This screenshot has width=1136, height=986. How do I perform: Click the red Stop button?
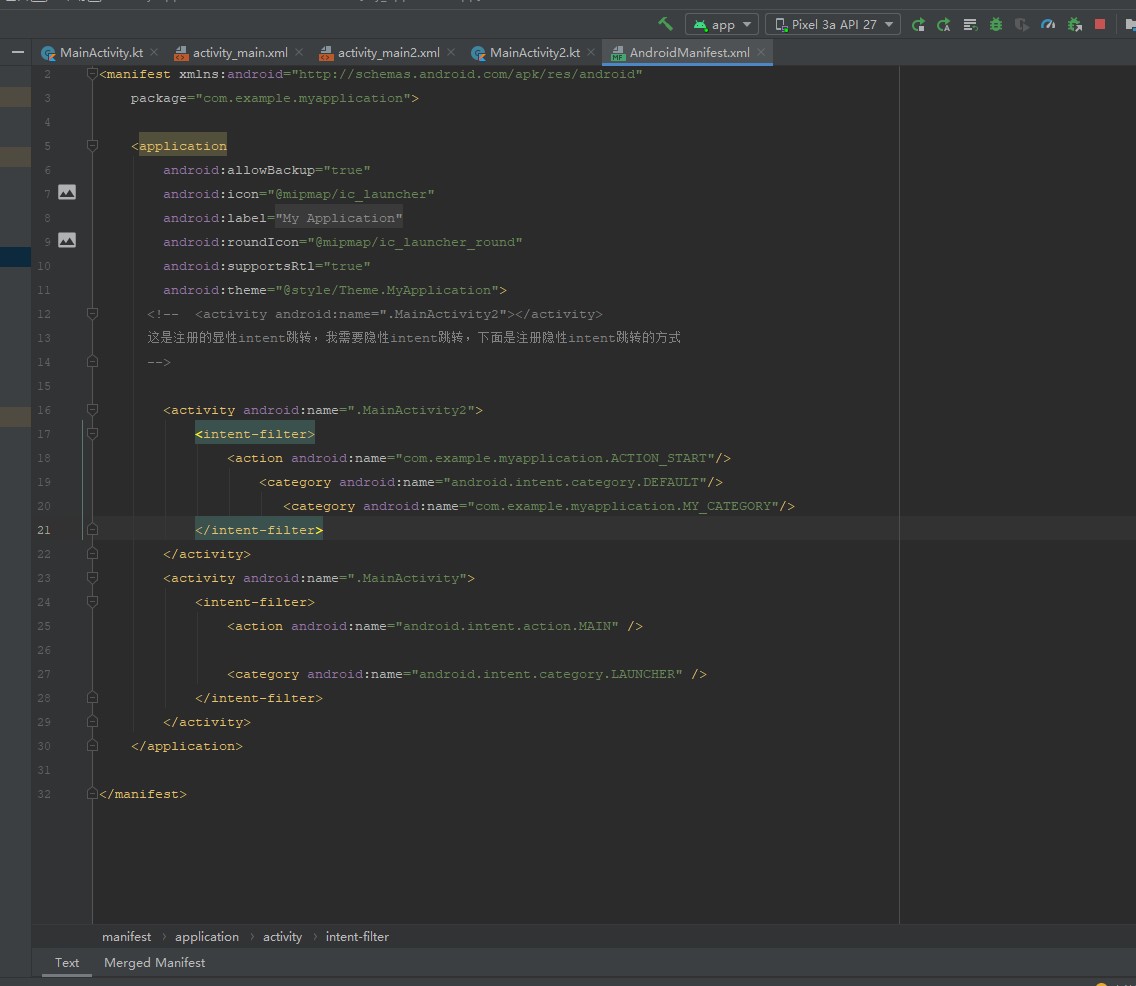(x=1100, y=24)
